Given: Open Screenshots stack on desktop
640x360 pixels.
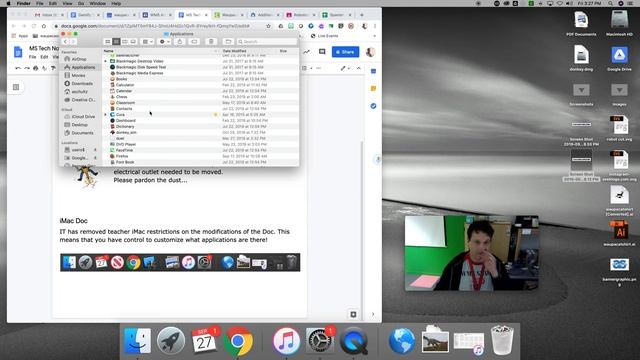Looking at the screenshot, I should [x=581, y=90].
